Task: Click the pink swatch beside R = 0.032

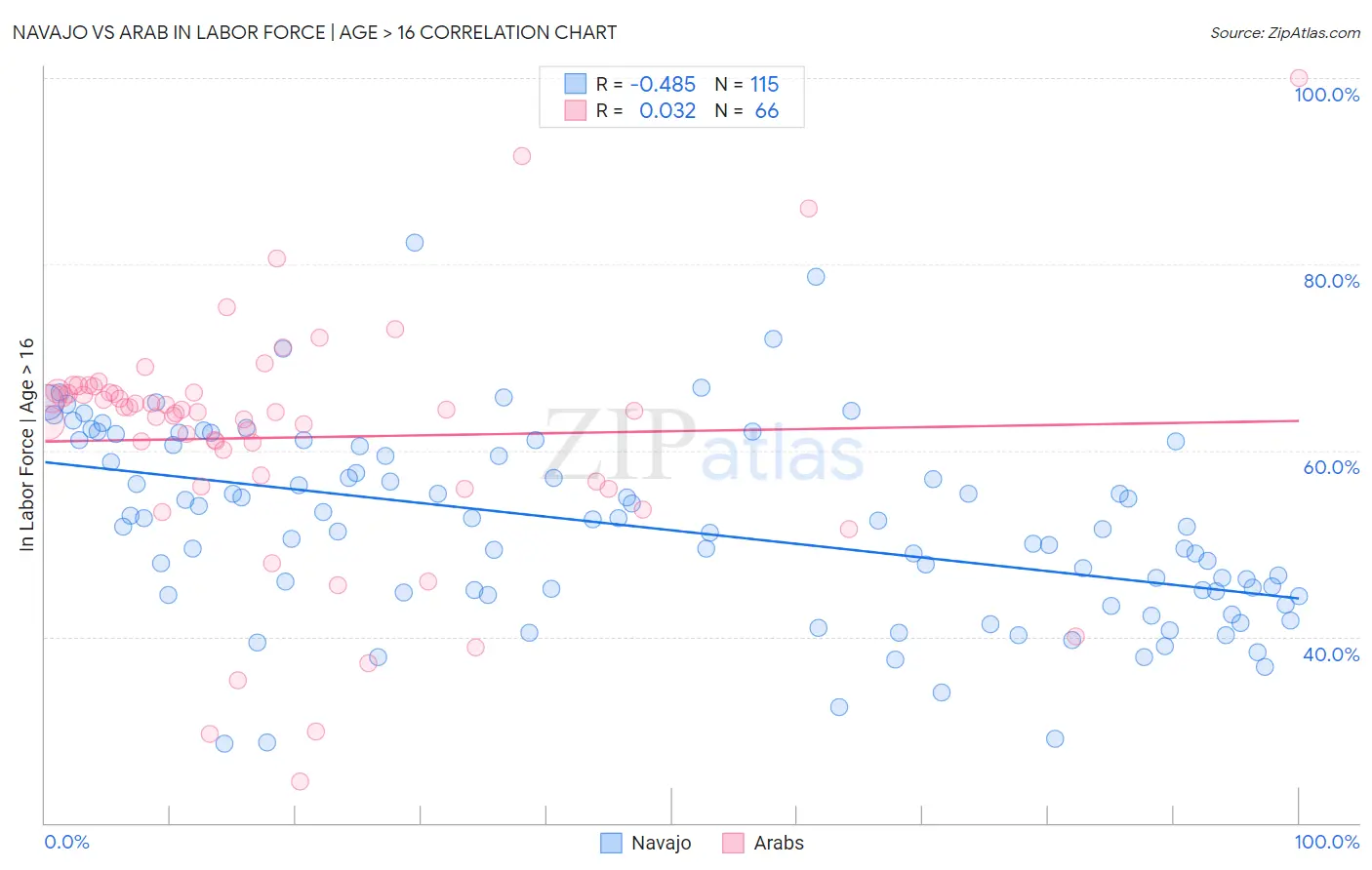Action: tap(576, 110)
